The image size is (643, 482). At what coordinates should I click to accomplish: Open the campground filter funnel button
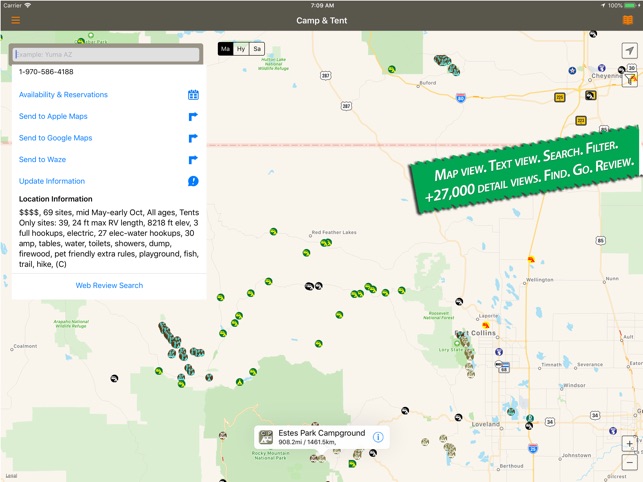tap(630, 79)
